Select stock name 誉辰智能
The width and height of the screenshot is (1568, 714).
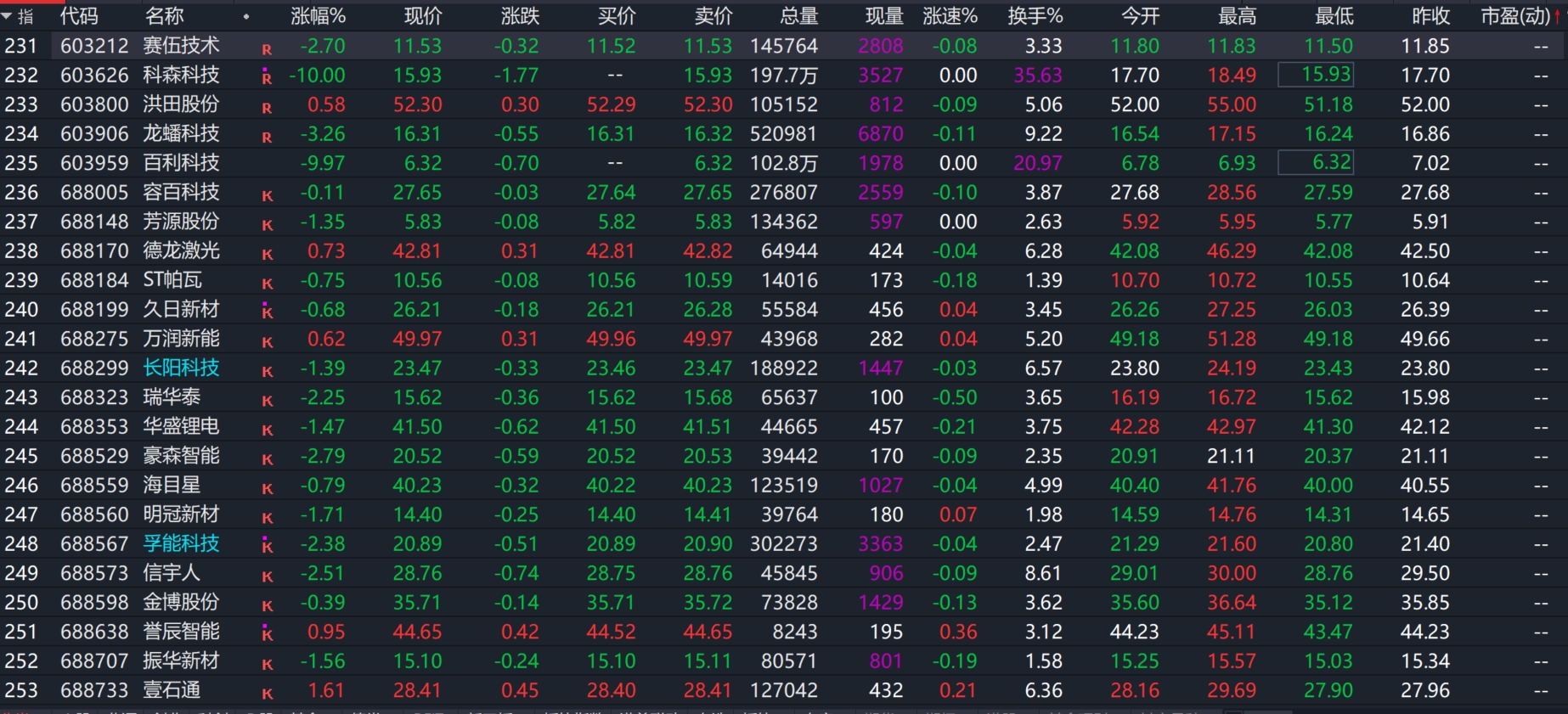(x=181, y=632)
